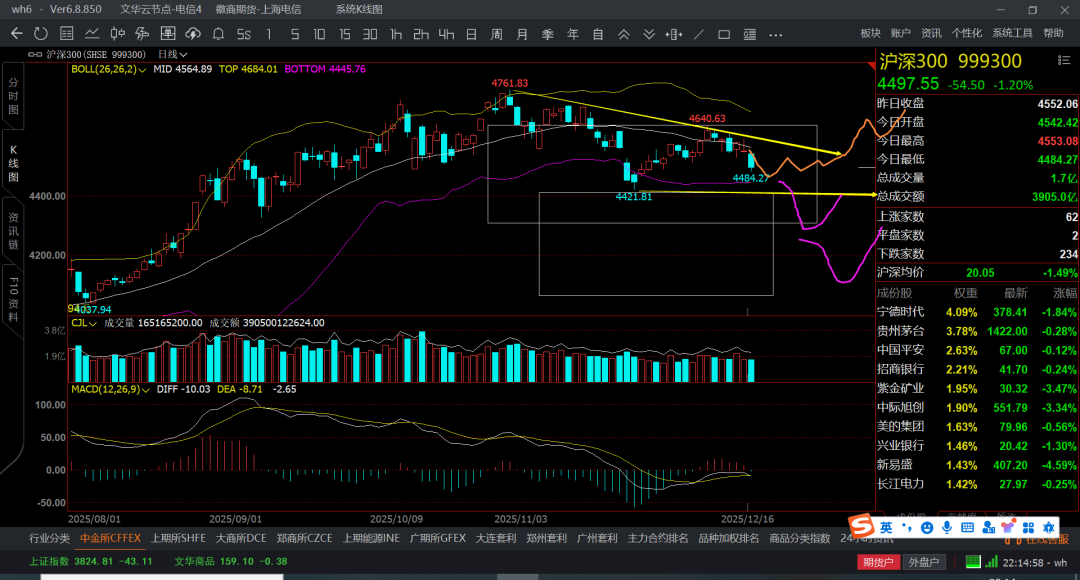
Task: Select the 月 monthly period
Action: pyautogui.click(x=522, y=34)
